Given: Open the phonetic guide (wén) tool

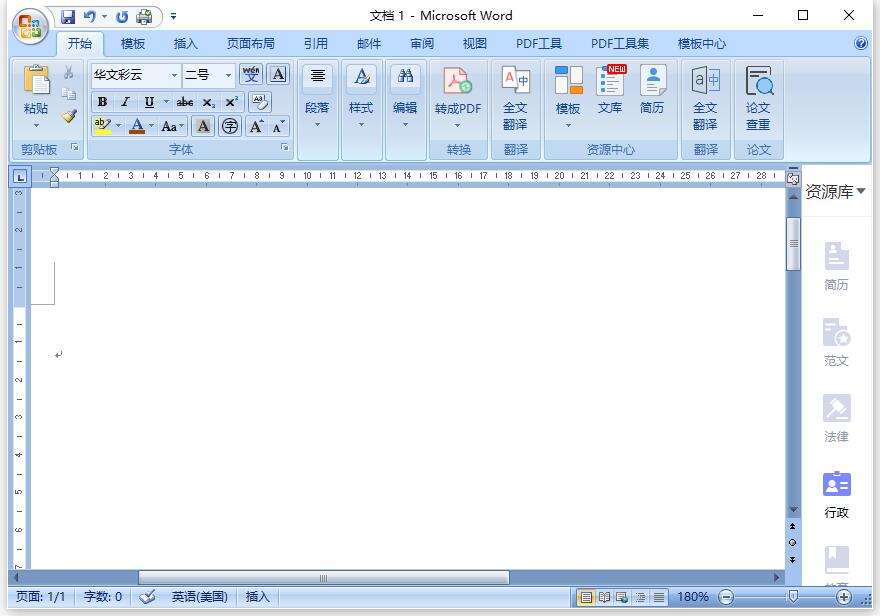Looking at the screenshot, I should point(251,74).
